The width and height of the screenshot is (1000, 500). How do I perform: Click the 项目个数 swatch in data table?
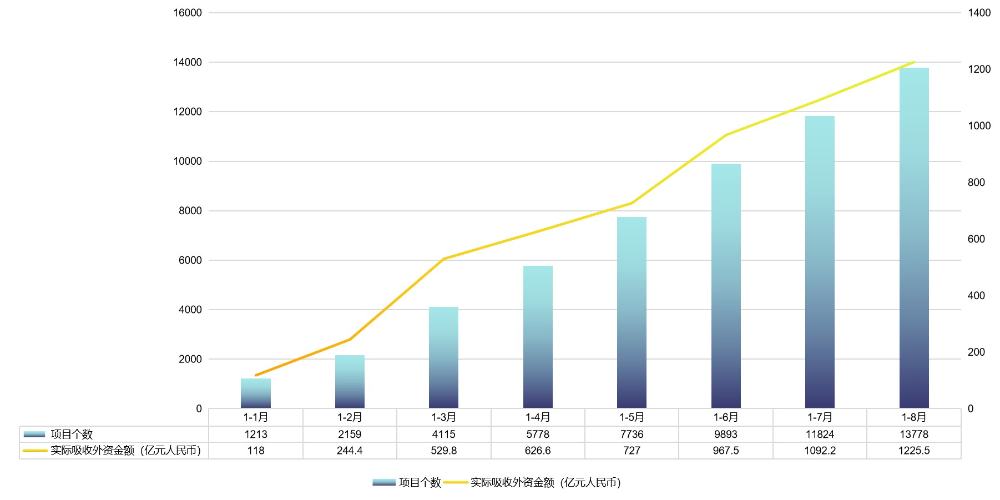(x=35, y=434)
